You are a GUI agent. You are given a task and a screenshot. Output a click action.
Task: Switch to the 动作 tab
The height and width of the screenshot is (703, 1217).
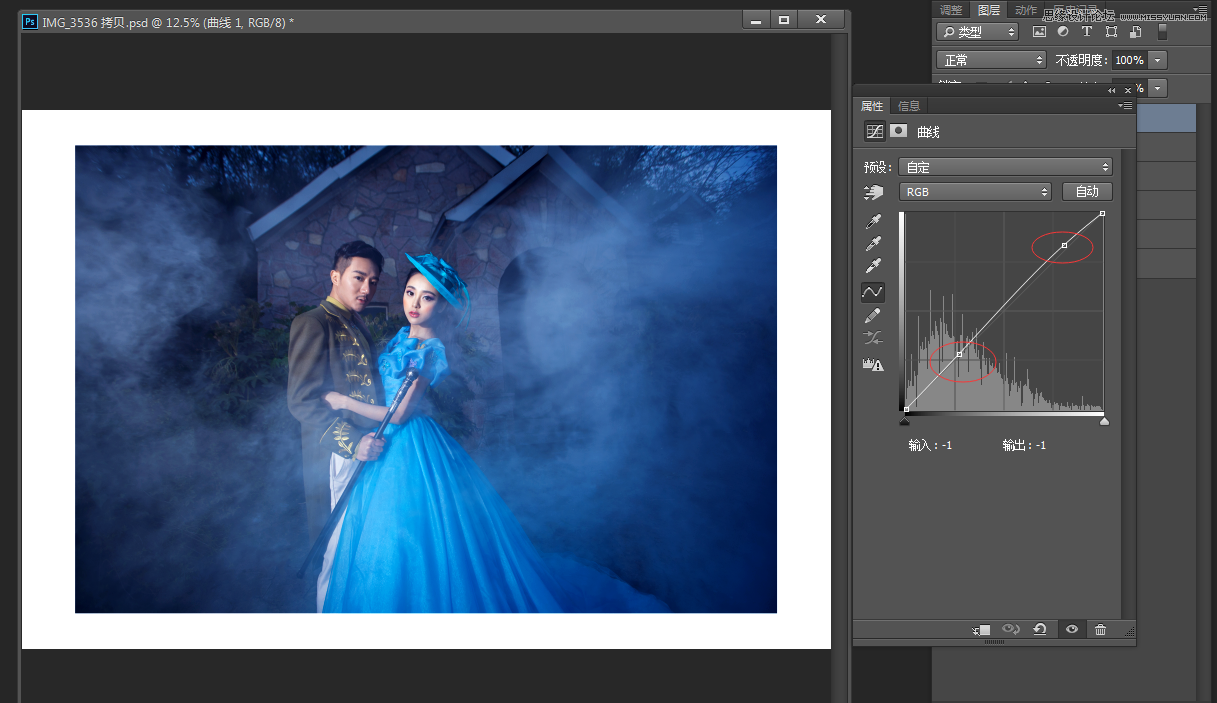point(1026,10)
